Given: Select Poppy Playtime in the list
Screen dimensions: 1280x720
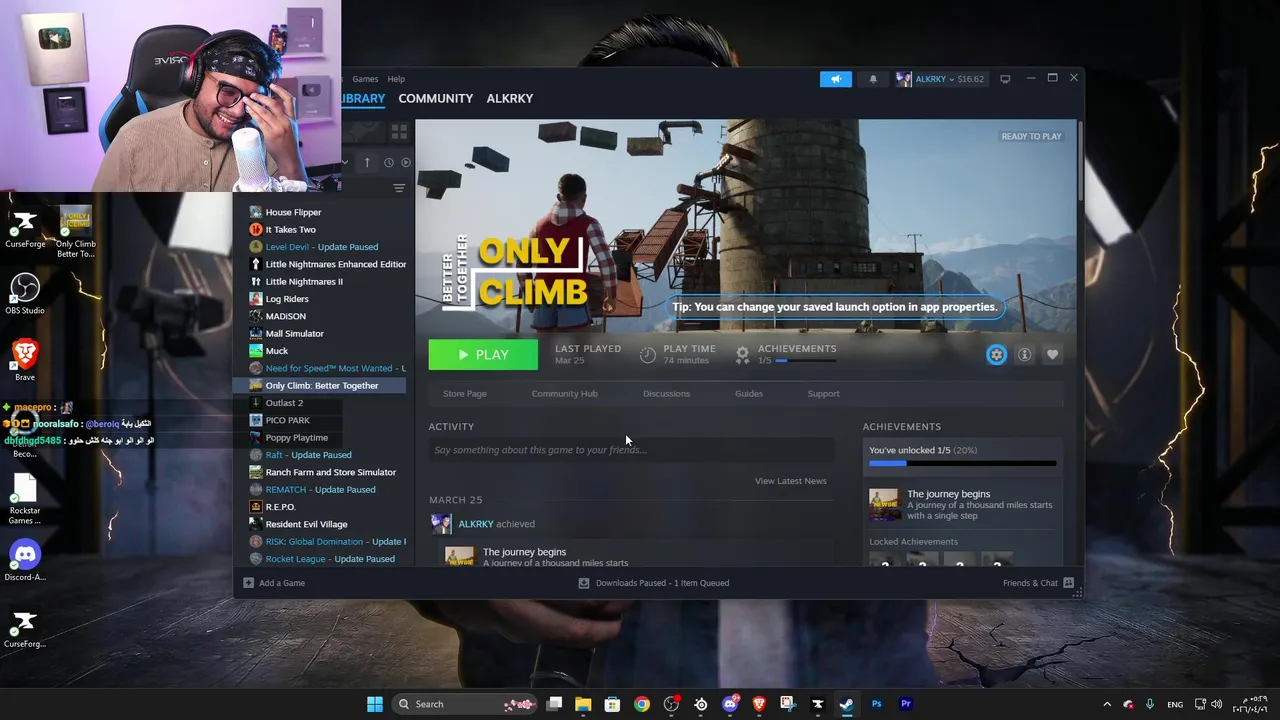Looking at the screenshot, I should 296,437.
